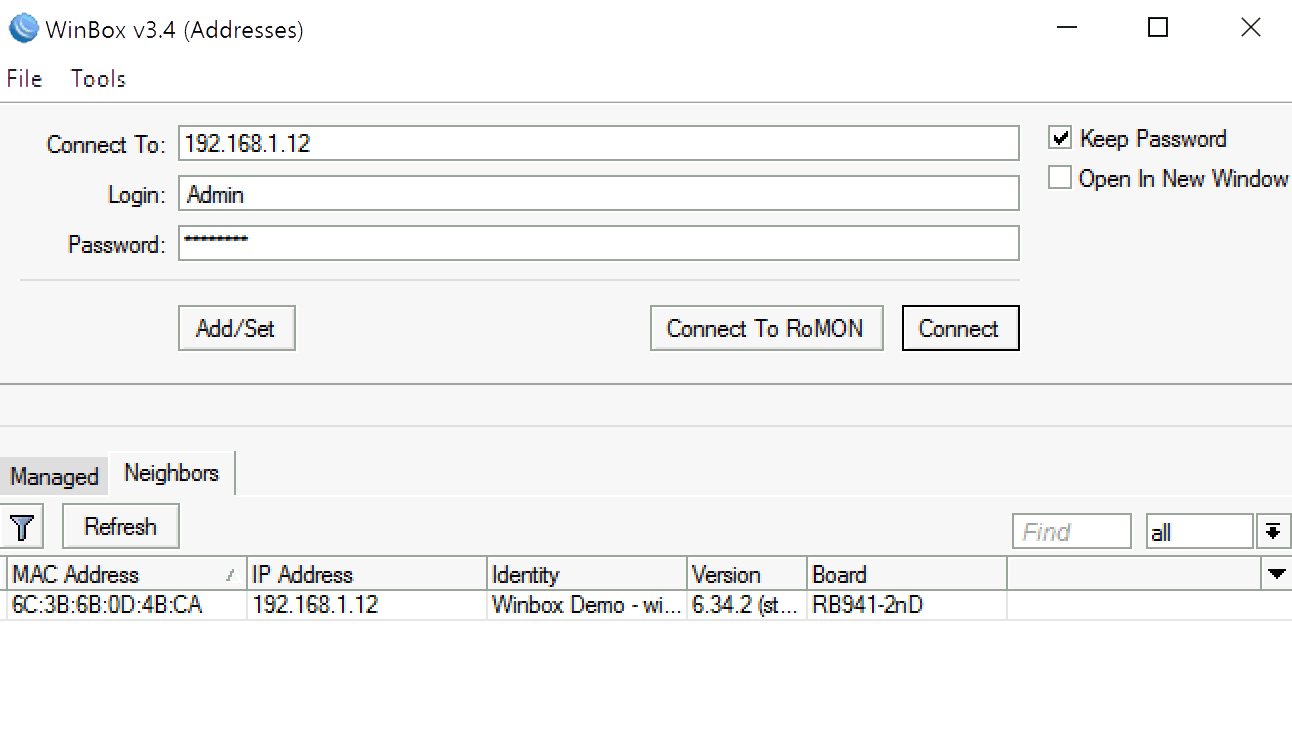The height and width of the screenshot is (732, 1292).
Task: Close the WinBox window
Action: 1250,28
